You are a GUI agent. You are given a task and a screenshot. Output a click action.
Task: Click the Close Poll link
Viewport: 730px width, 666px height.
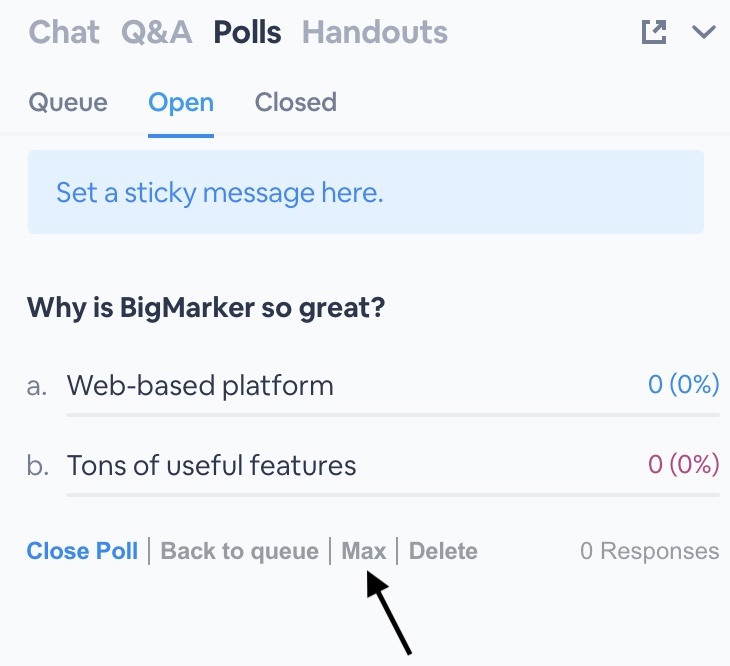point(82,551)
